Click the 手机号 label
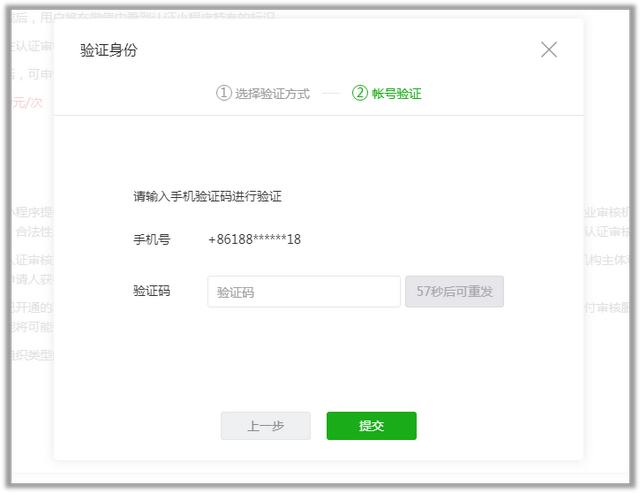640x493 pixels. 151,240
